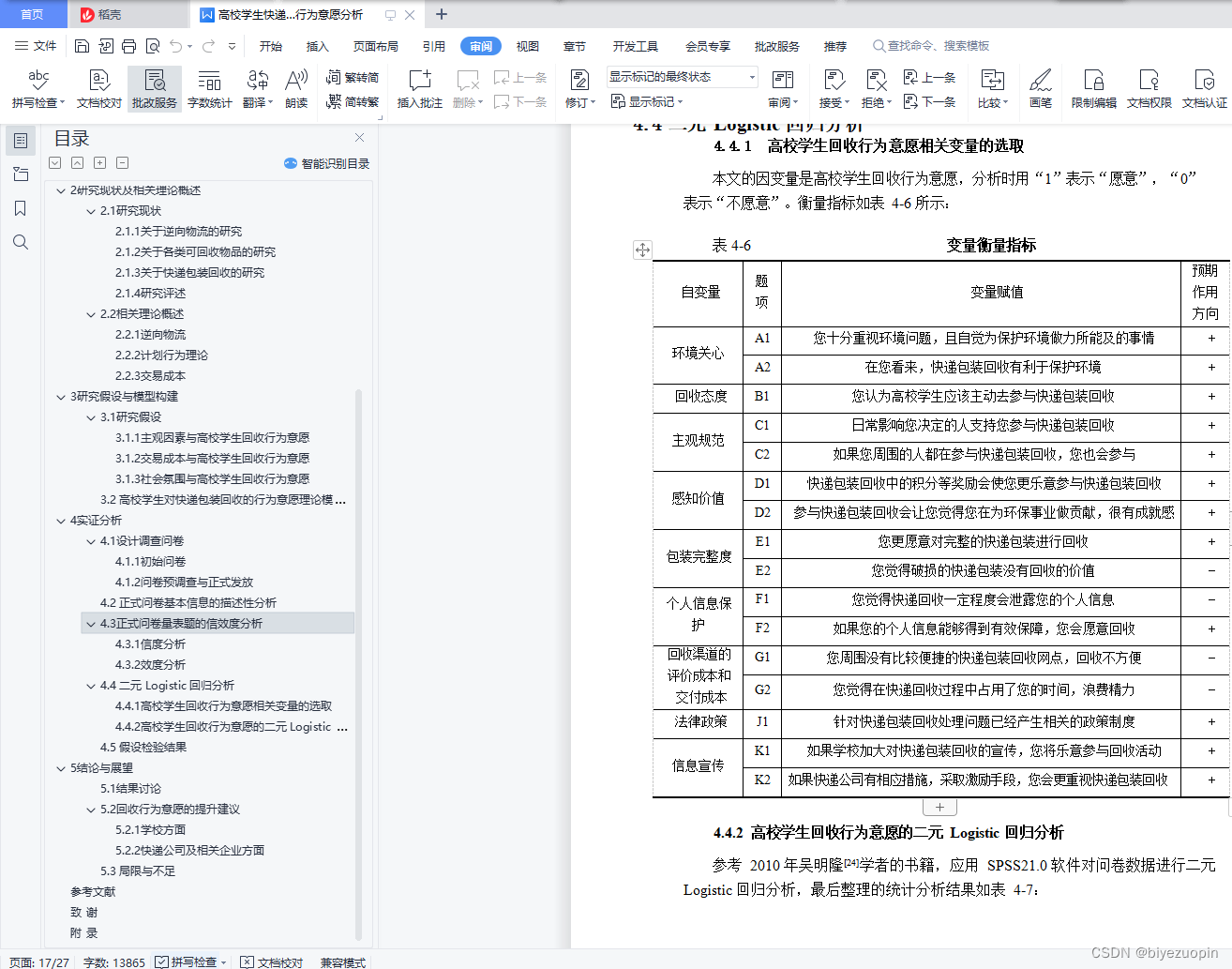Open the show markup dropdown (显示标记)
The height and width of the screenshot is (969, 1232).
click(x=647, y=101)
